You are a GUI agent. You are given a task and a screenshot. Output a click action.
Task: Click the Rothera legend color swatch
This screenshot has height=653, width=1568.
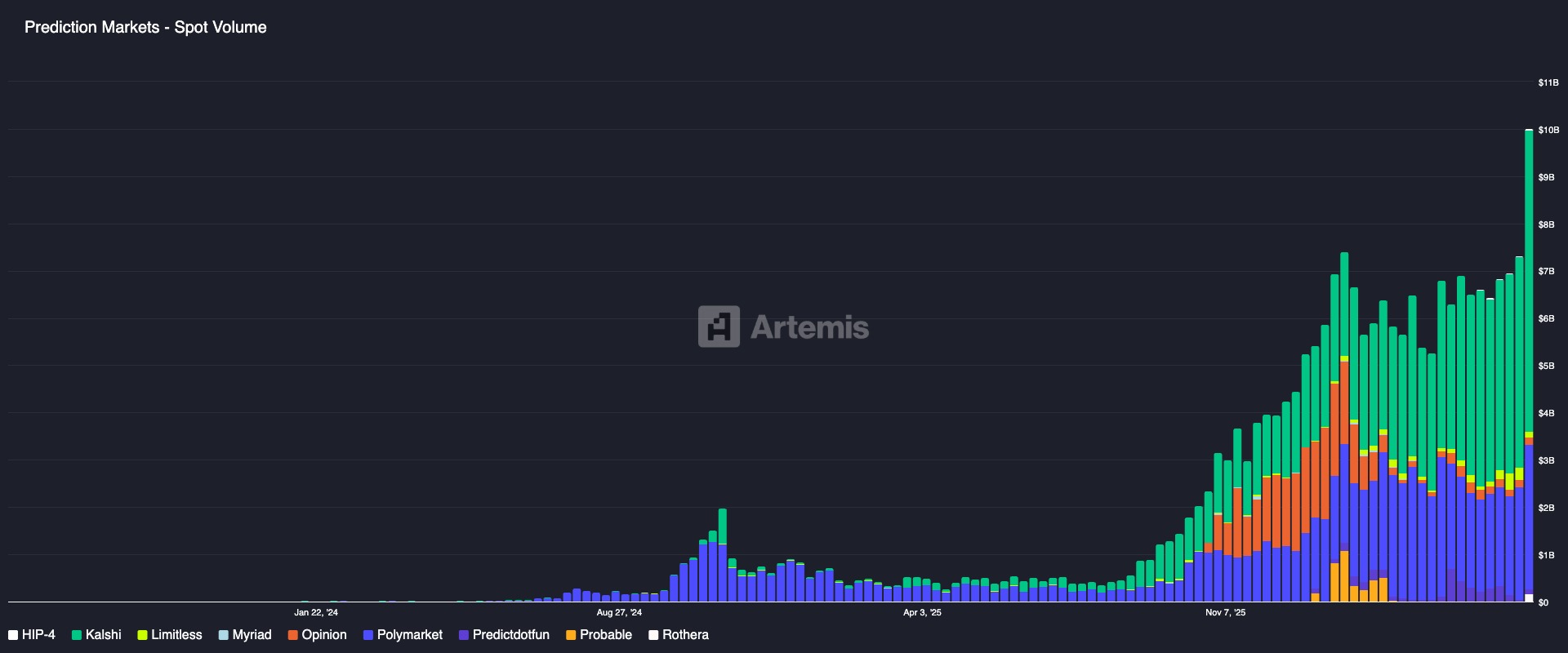(653, 635)
